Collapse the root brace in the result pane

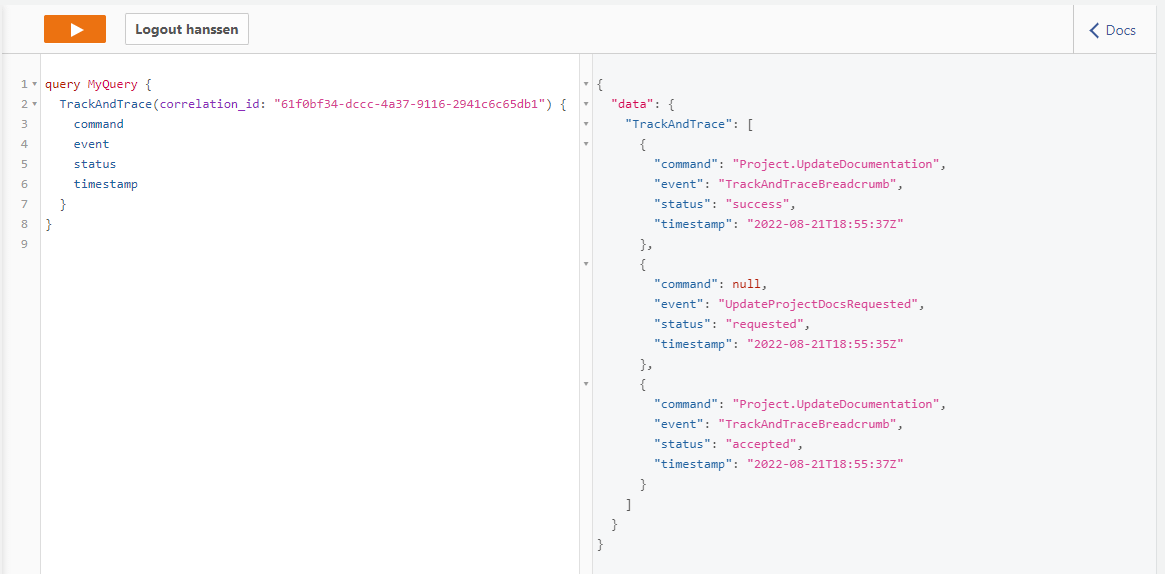(586, 84)
